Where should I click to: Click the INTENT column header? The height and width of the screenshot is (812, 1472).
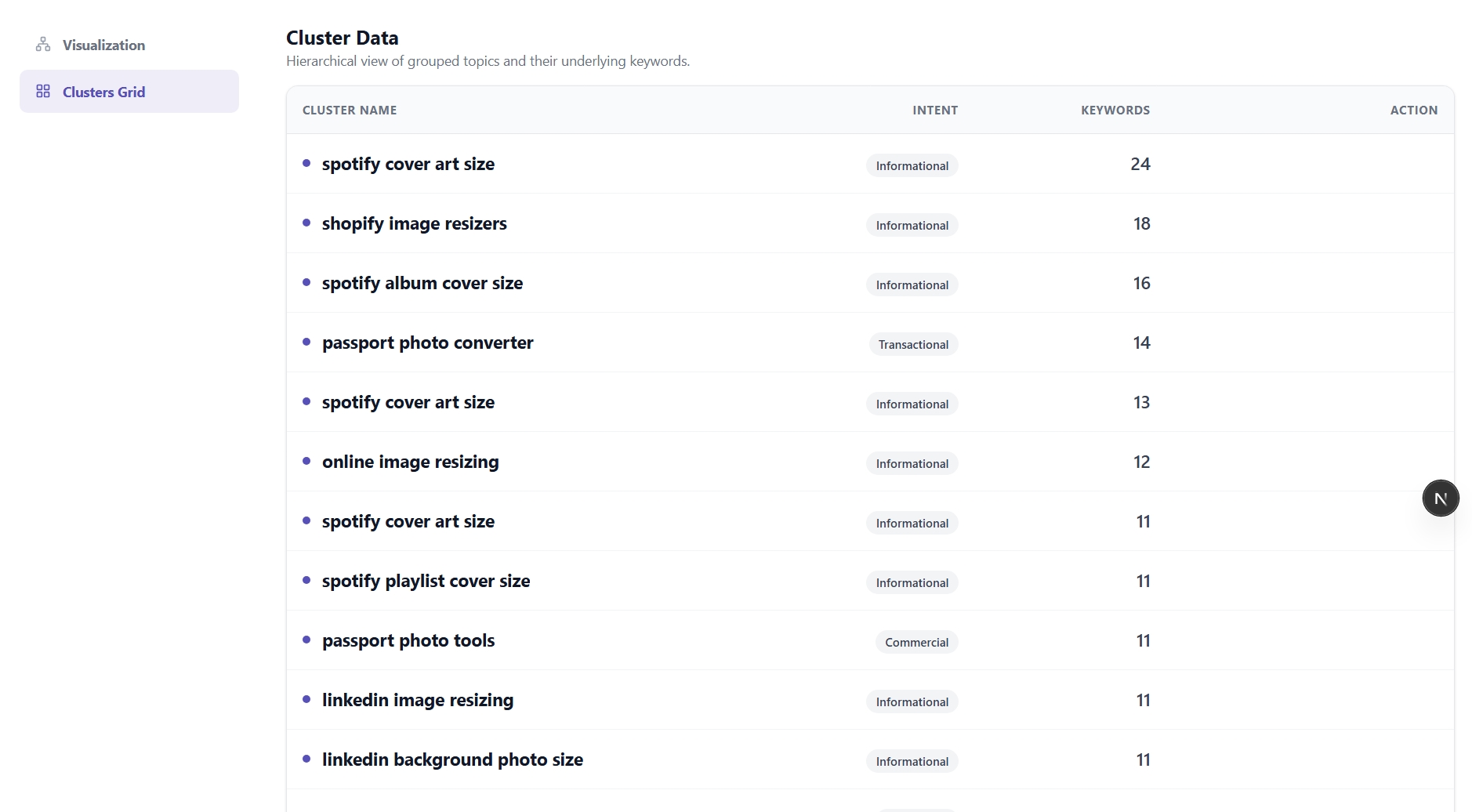[x=935, y=110]
